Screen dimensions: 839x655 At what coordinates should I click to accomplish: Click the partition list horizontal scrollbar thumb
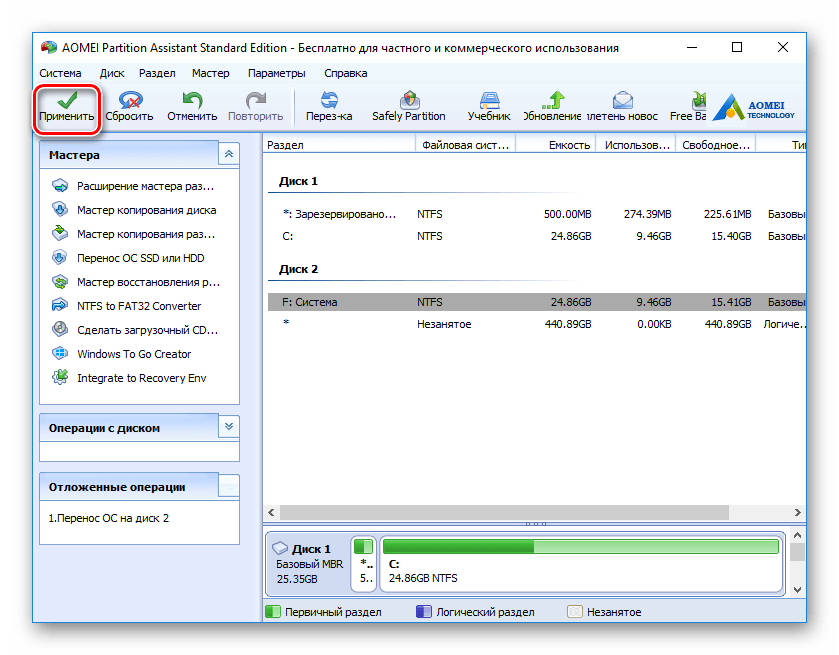tap(504, 512)
